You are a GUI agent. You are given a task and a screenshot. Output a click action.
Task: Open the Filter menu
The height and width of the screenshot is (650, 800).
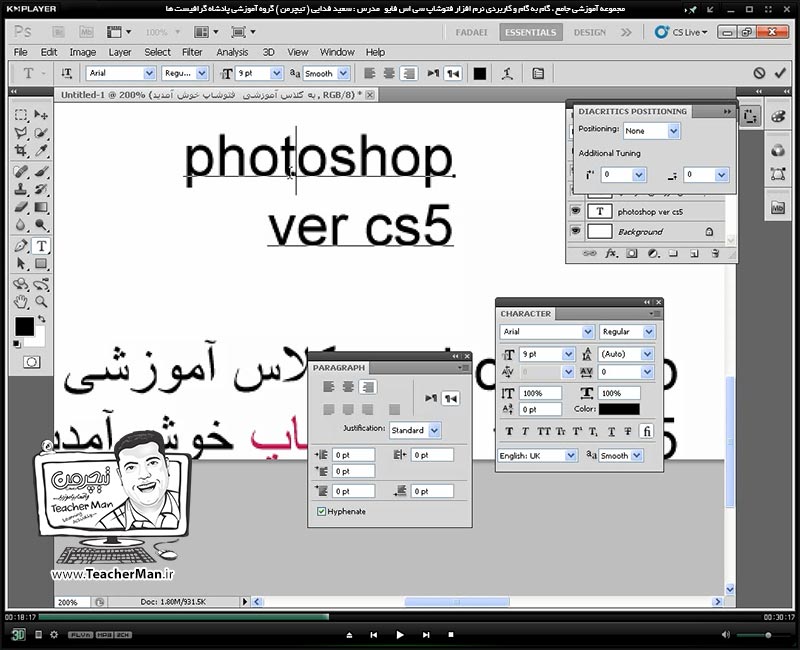tap(192, 52)
